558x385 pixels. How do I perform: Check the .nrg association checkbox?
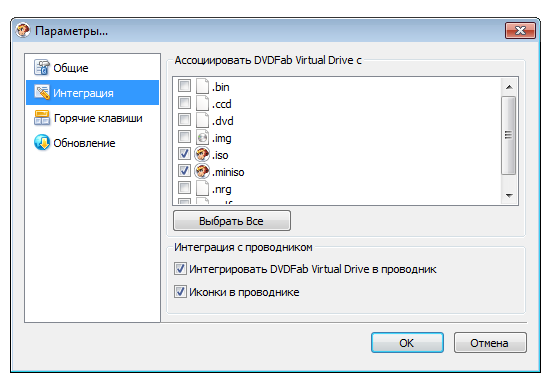click(x=184, y=188)
